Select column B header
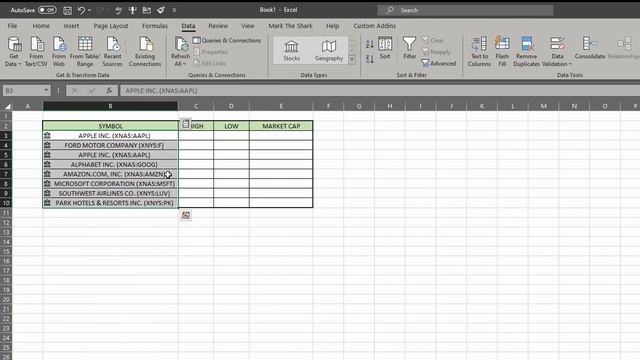This screenshot has width=640, height=360. 110,106
